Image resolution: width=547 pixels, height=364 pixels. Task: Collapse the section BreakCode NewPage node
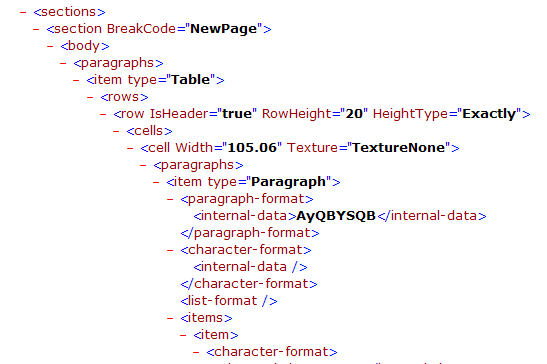click(x=36, y=29)
